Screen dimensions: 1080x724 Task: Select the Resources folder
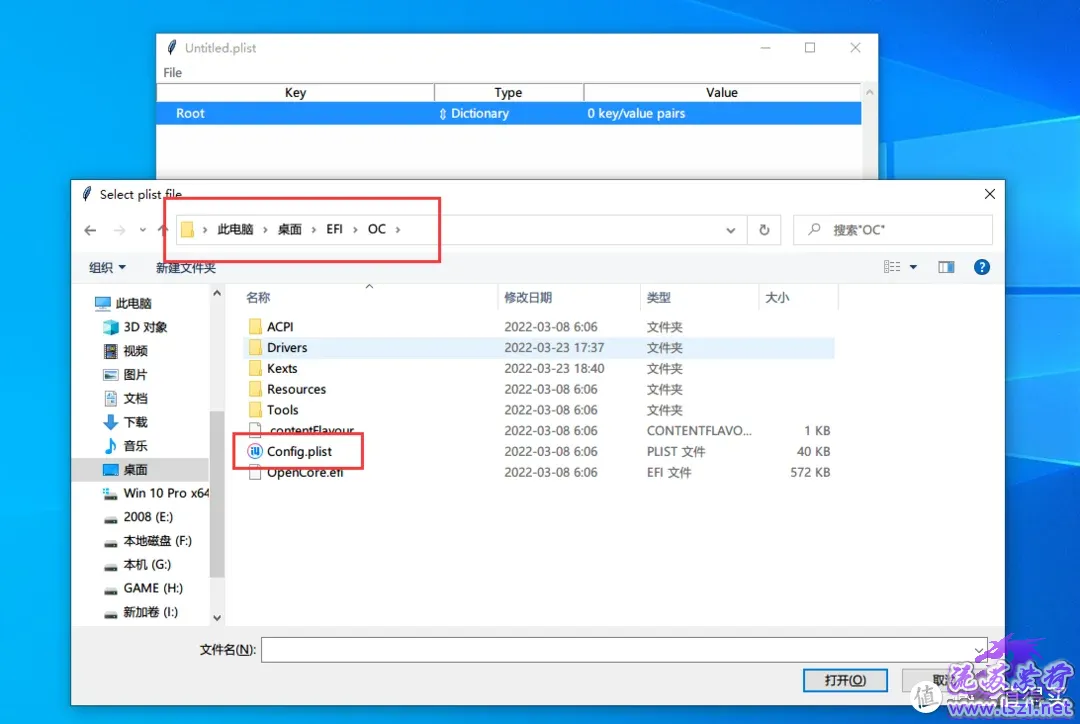tap(296, 389)
